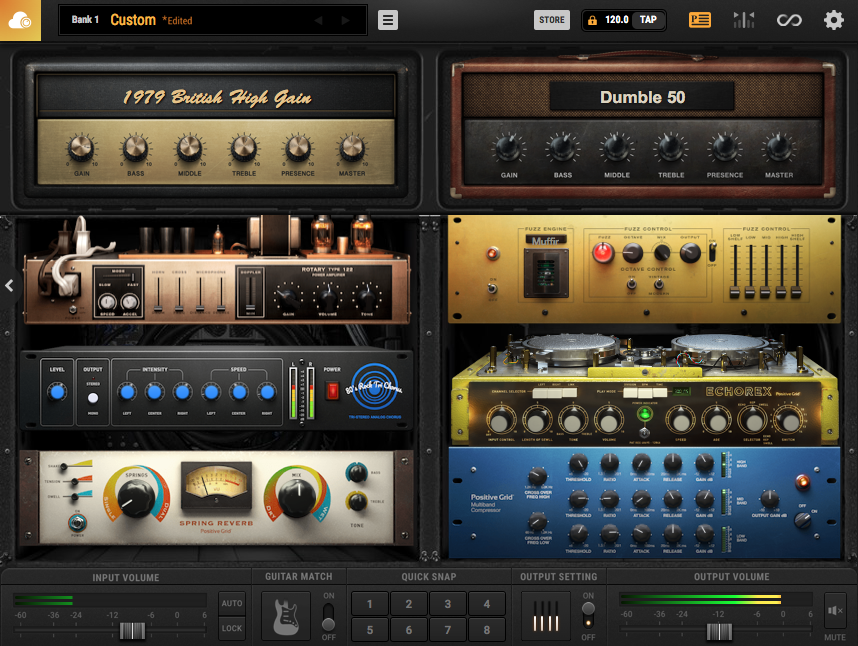Adjust the Input Volume slider handle

click(x=132, y=631)
